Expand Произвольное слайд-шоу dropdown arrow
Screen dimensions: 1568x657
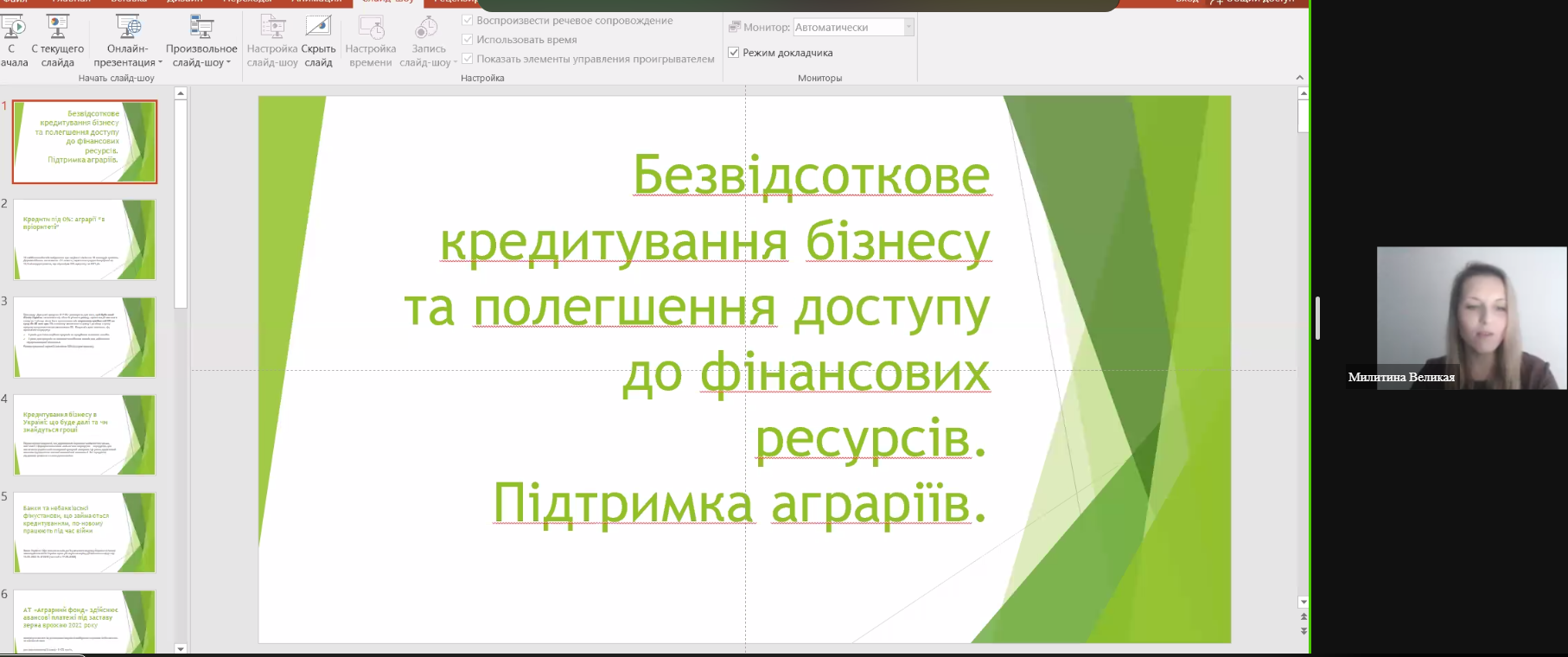tap(228, 62)
